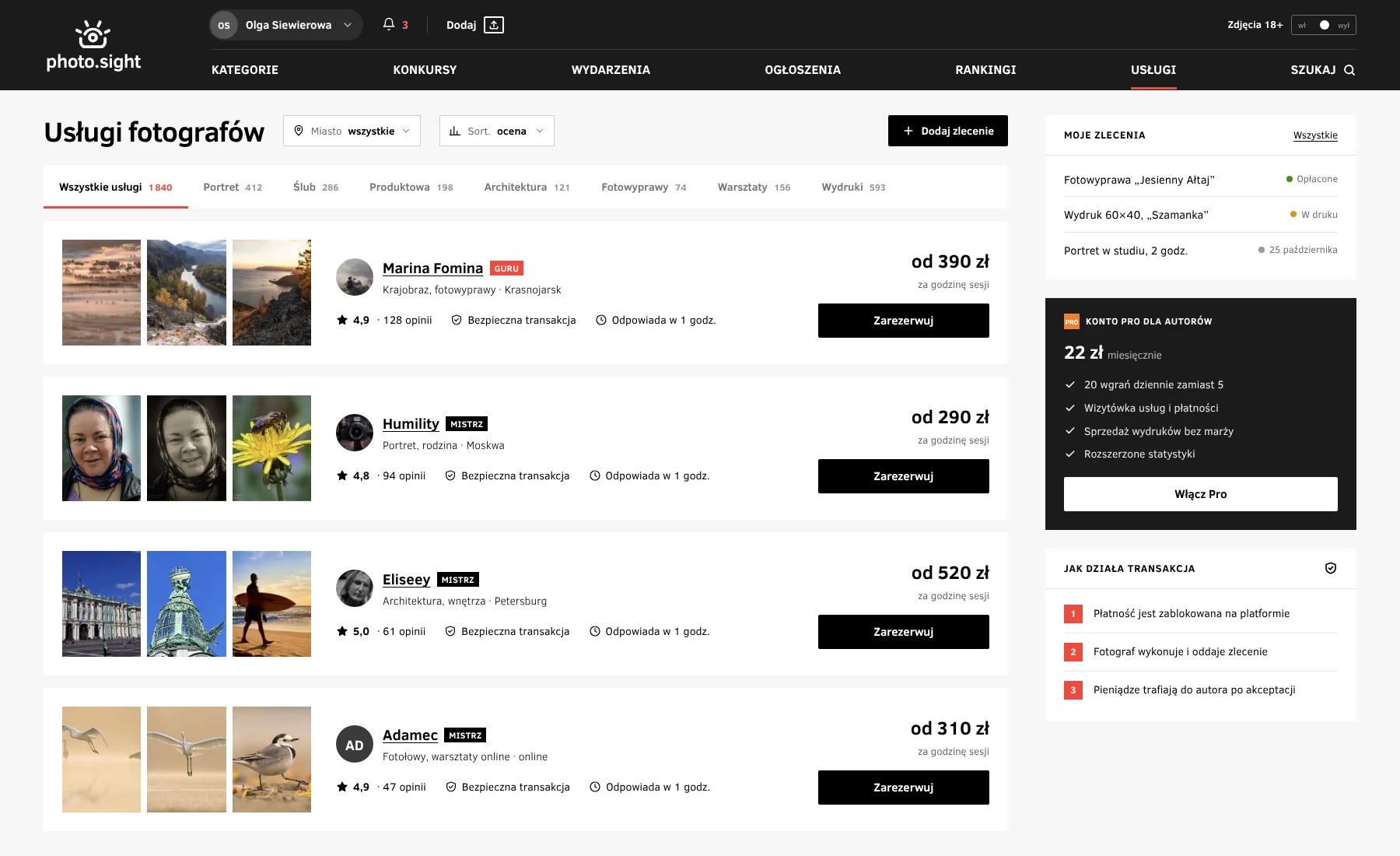Screen dimensions: 1400x856
Task: Switch to the Portret services tab
Action: pos(233,187)
